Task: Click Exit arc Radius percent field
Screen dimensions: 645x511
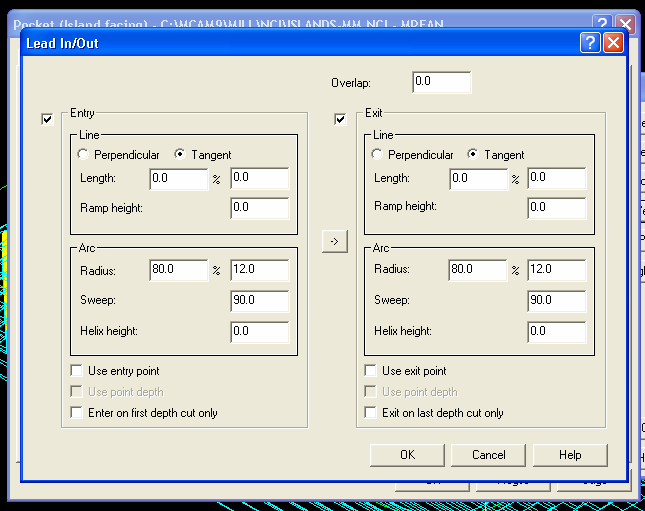Action: (x=478, y=270)
